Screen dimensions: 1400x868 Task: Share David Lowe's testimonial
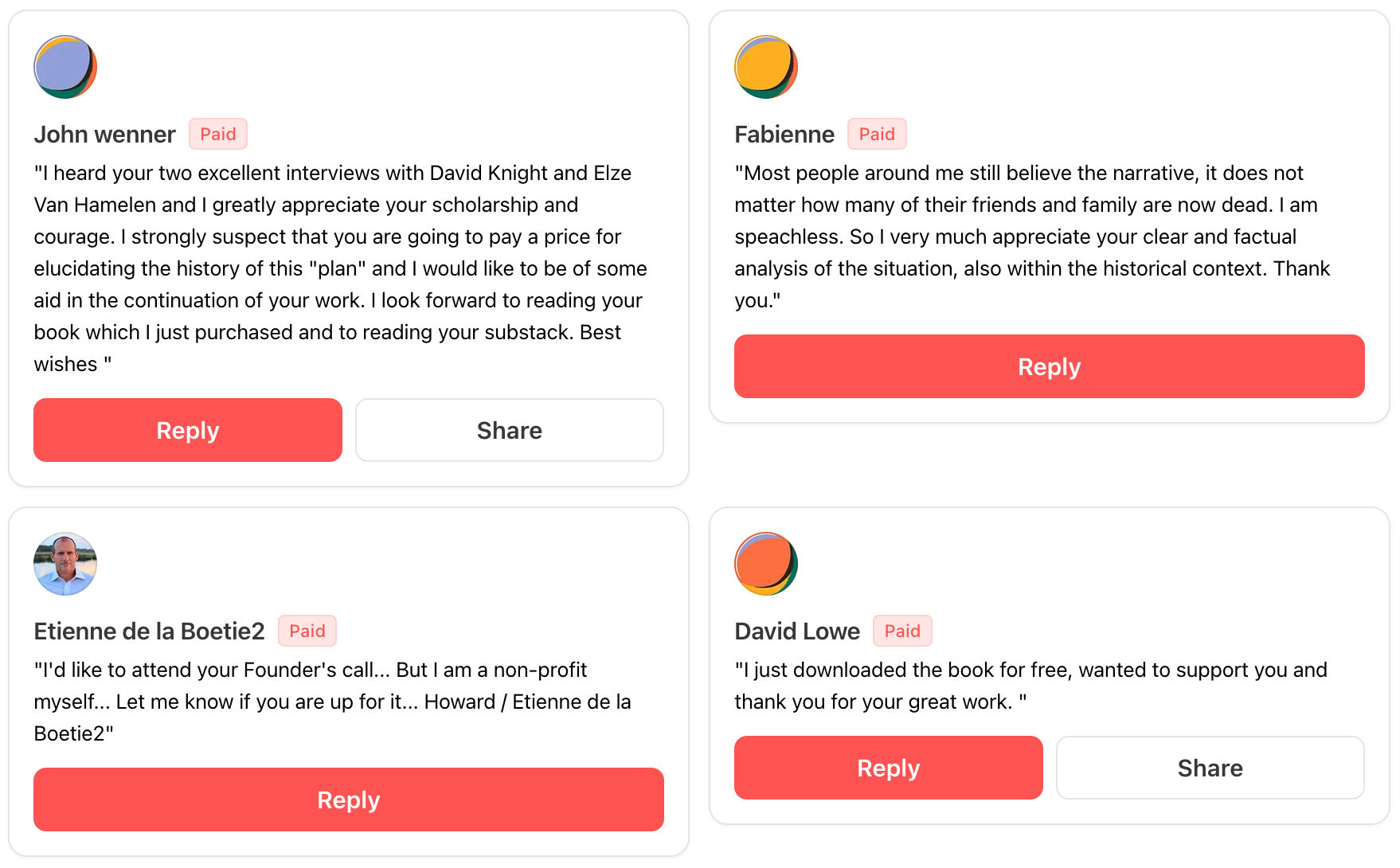tap(1210, 768)
